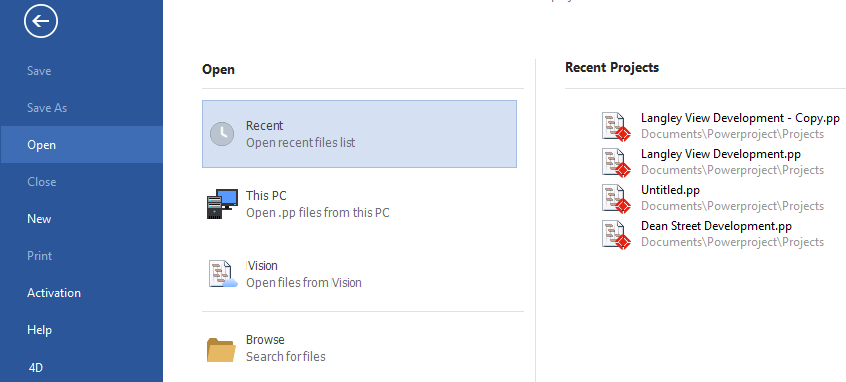Click the This PC computer icon
Image resolution: width=846 pixels, height=382 pixels.
click(222, 203)
